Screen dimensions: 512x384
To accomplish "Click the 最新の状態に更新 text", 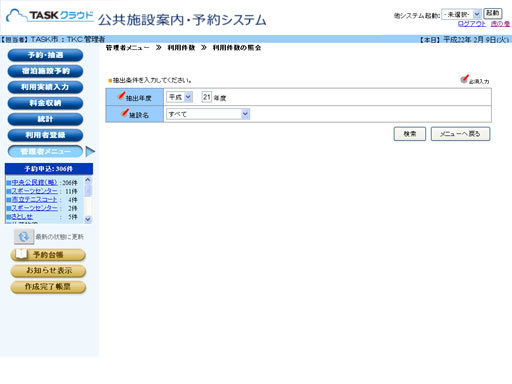I will pyautogui.click(x=60, y=237).
